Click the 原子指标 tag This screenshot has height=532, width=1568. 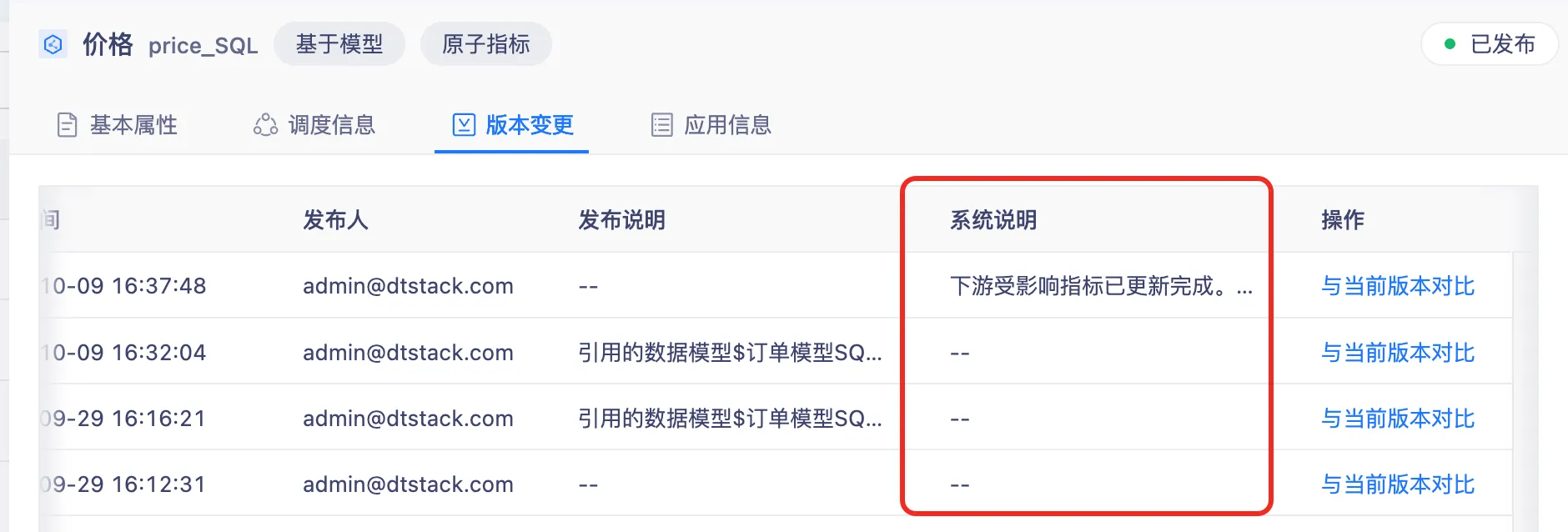tap(486, 44)
